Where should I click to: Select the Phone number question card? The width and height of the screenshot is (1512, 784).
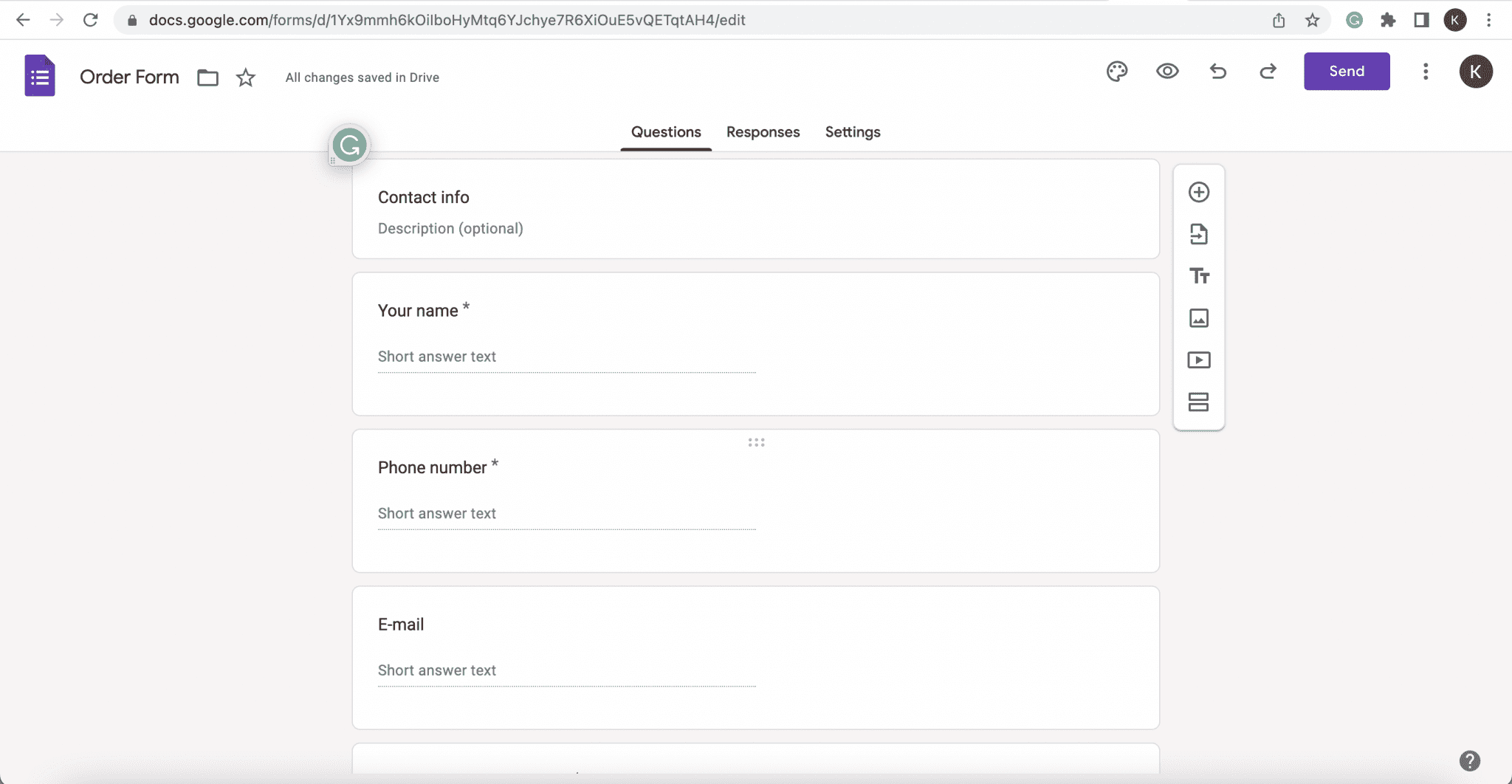(756, 501)
